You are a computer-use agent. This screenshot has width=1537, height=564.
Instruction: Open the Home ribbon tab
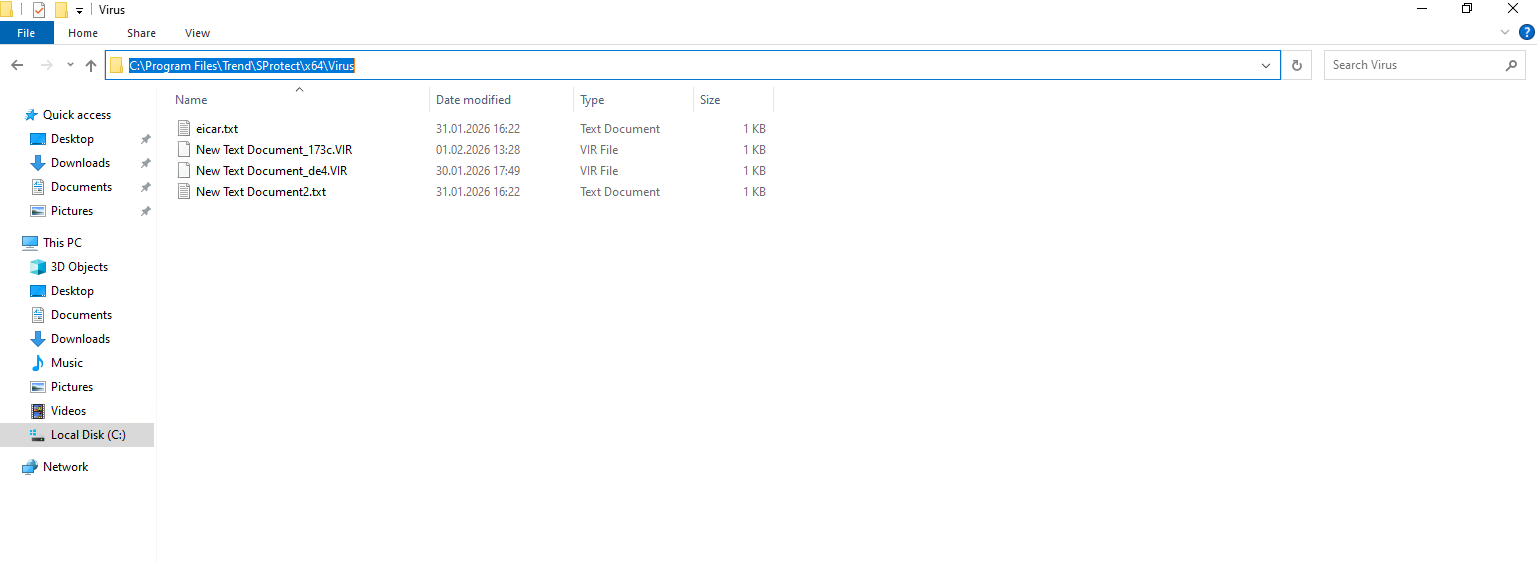click(x=83, y=33)
